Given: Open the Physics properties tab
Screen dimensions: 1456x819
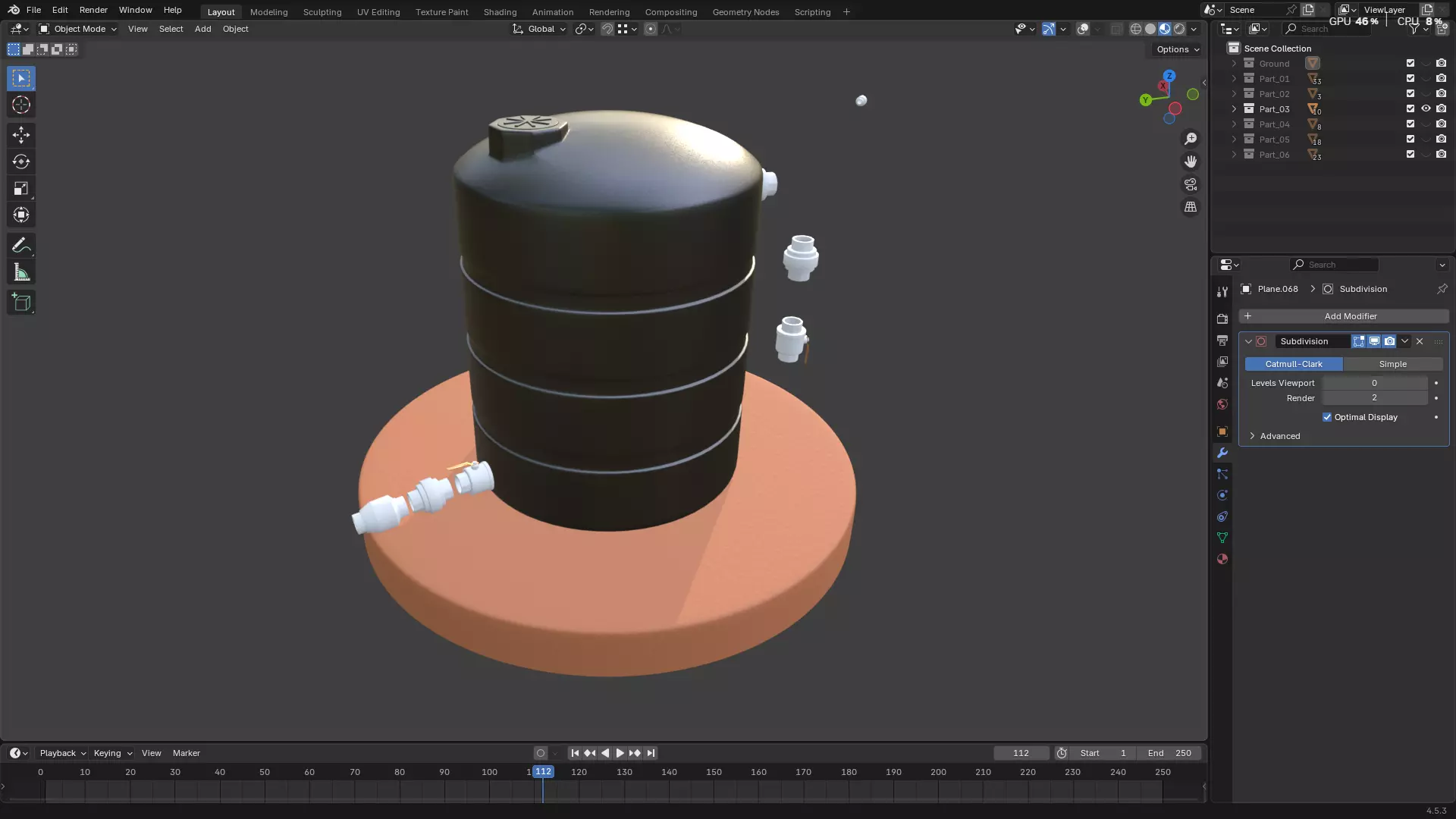Looking at the screenshot, I should [1222, 495].
